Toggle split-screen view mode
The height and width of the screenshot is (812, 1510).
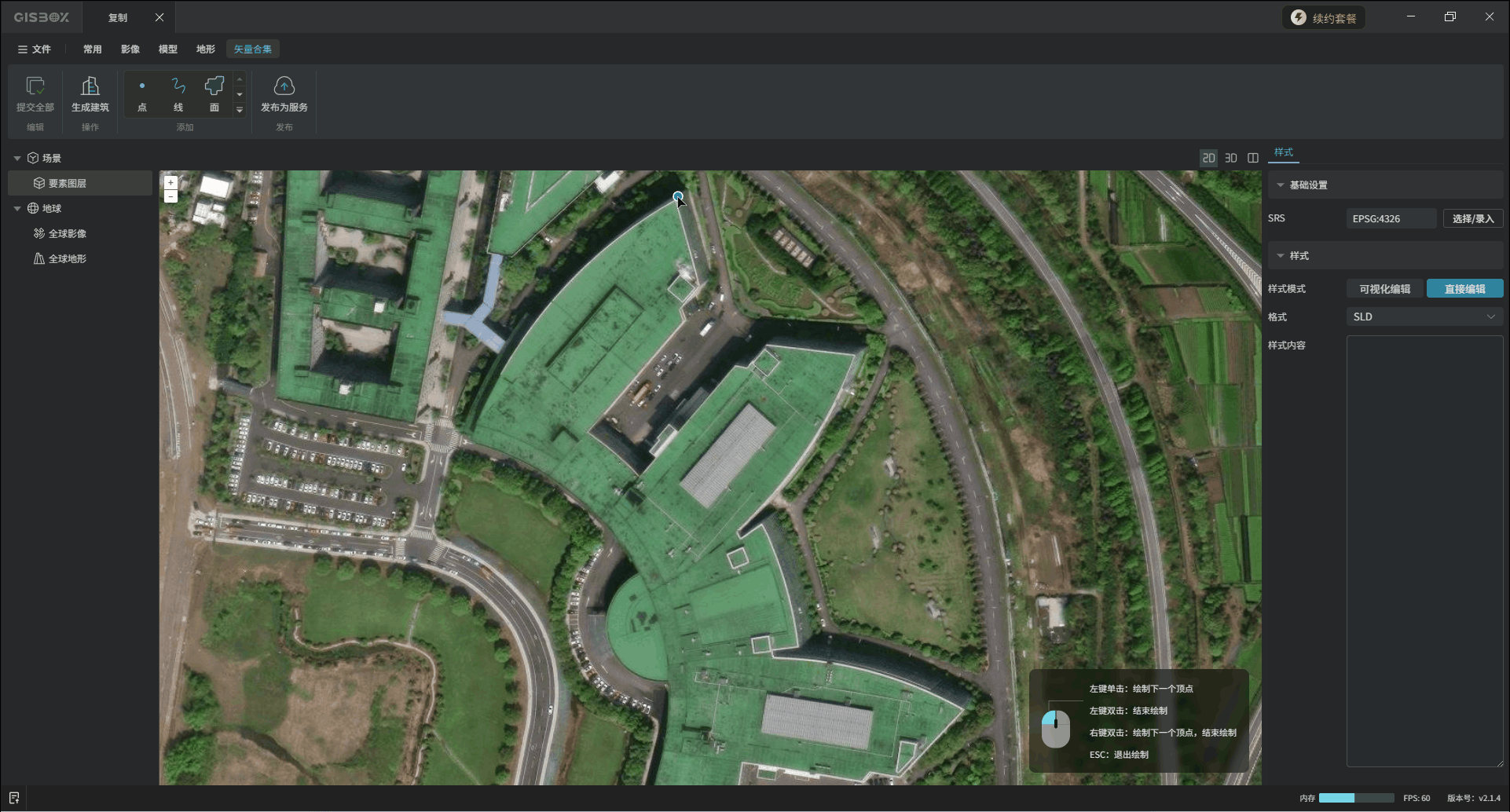tap(1253, 158)
